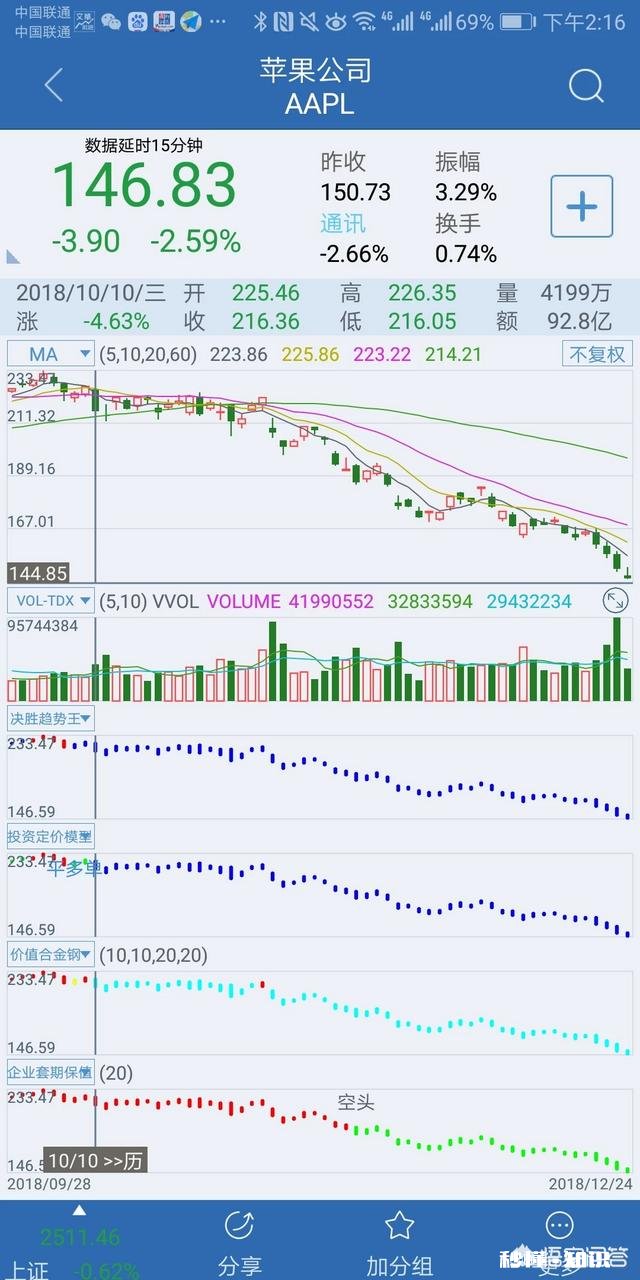Tap the 昨收 value 150.73

(356, 192)
